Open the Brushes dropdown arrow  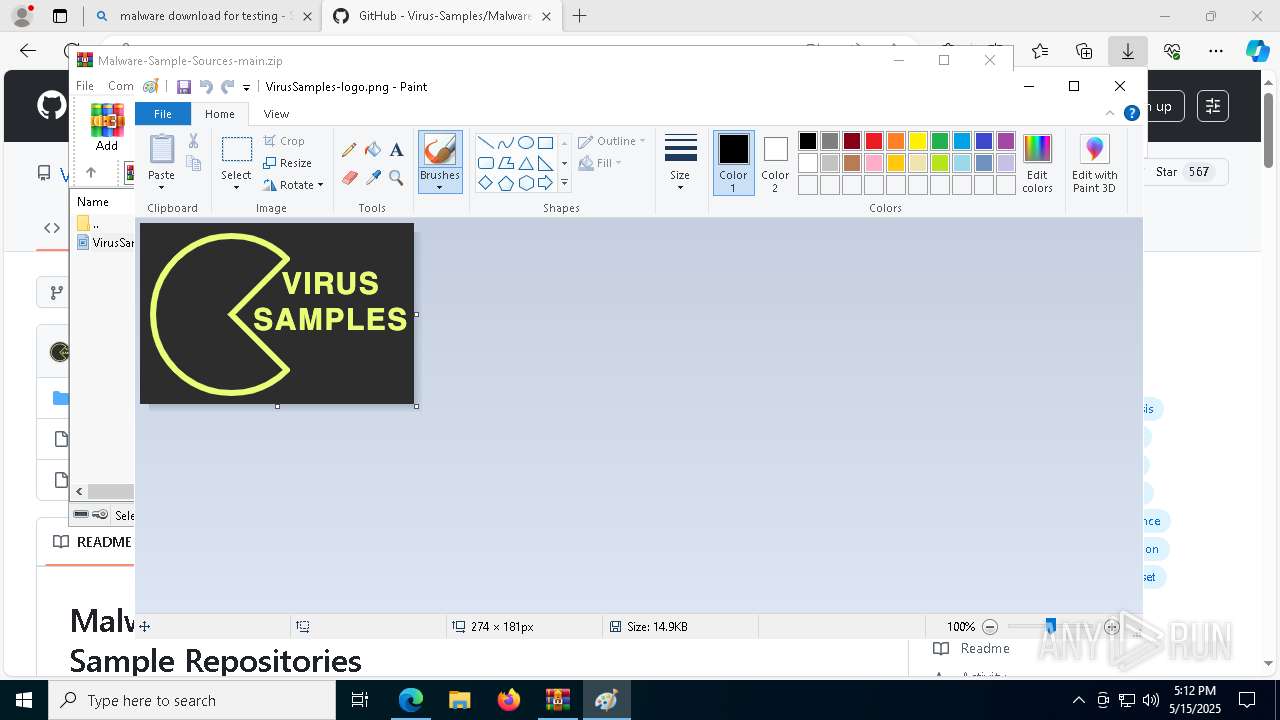coord(440,187)
